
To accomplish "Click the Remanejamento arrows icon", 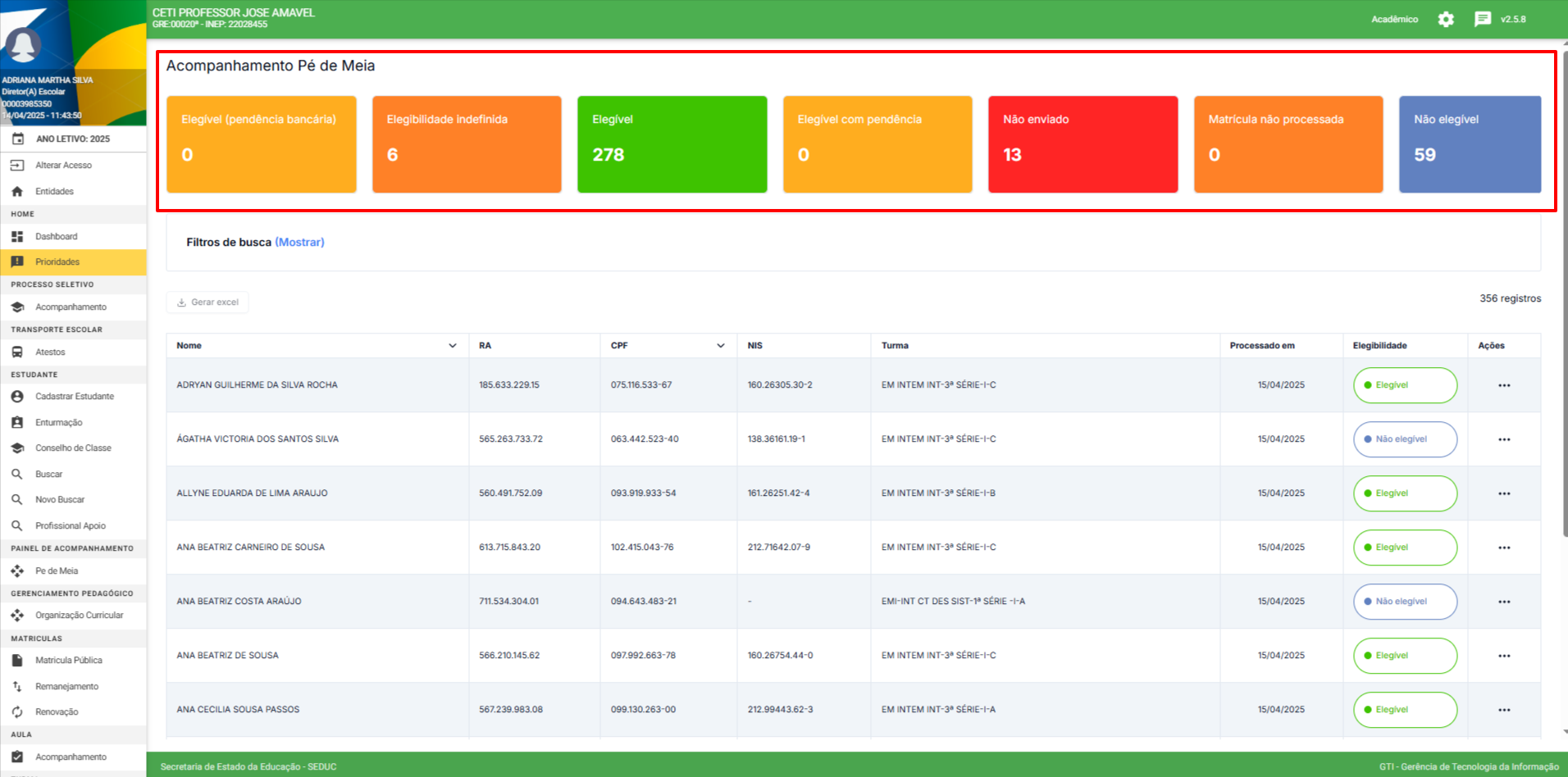I will [17, 686].
